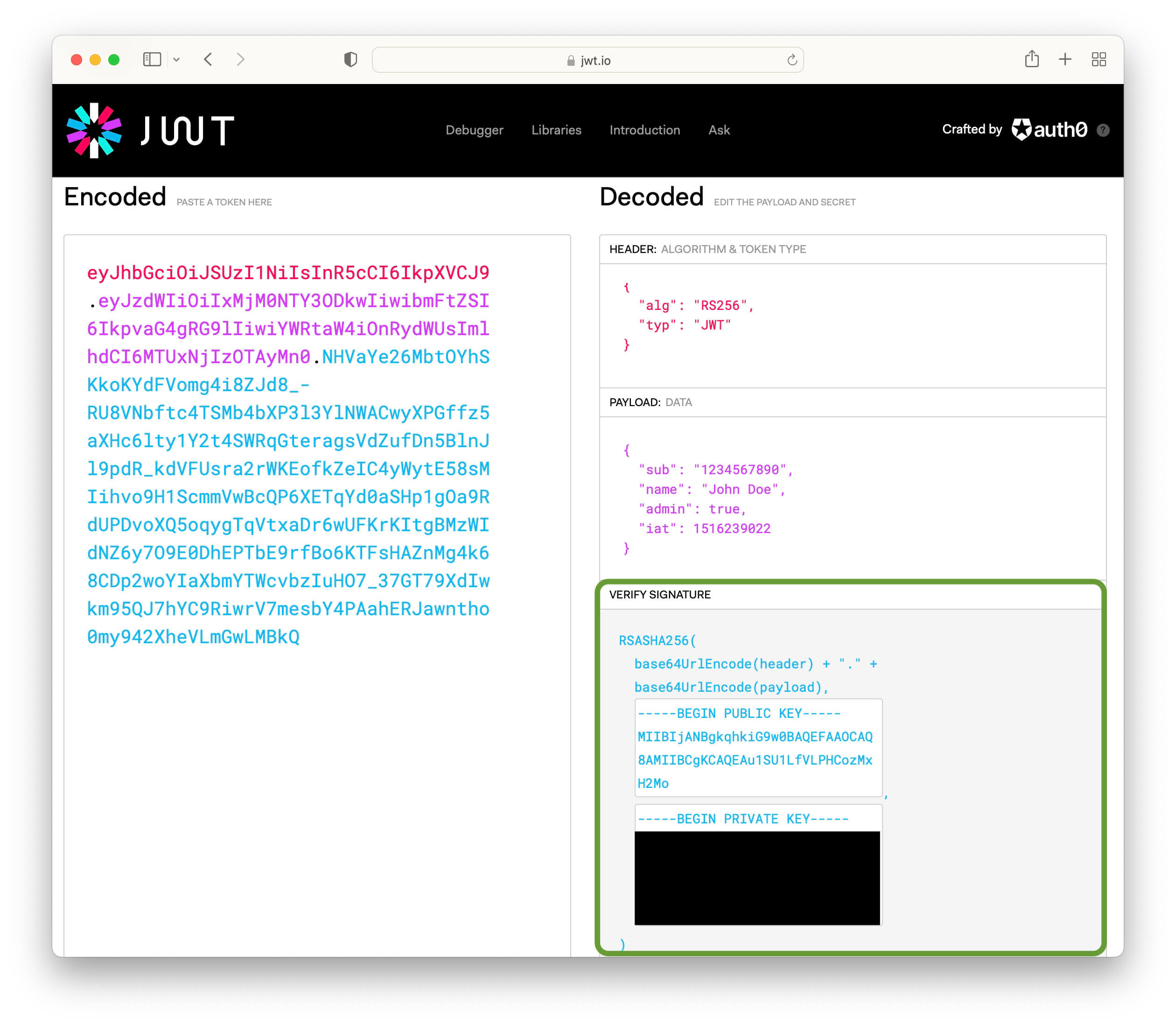Click the JWT pinwheel logo icon
Screen dimensions: 1176x1026
[94, 130]
